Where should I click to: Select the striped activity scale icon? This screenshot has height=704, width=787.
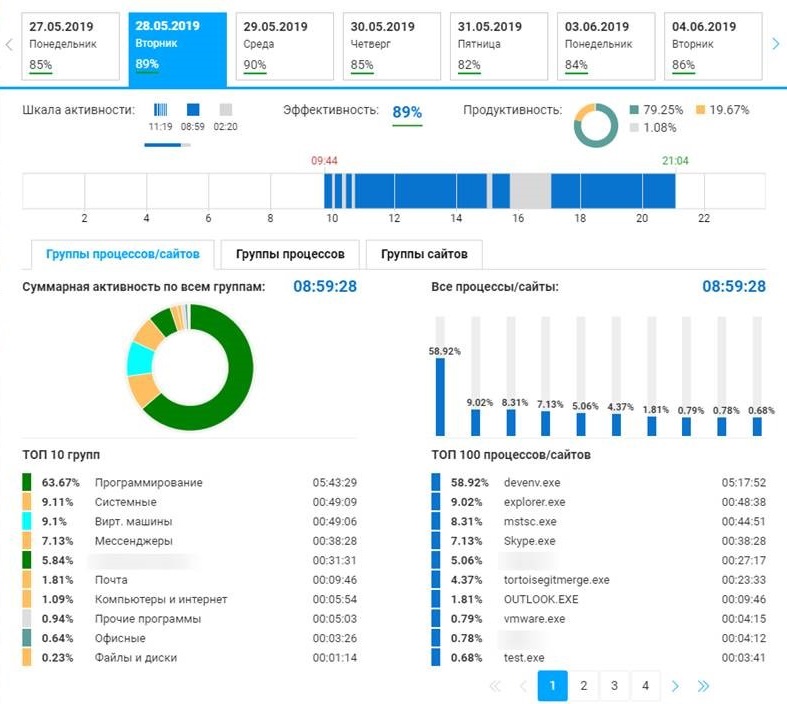point(160,110)
